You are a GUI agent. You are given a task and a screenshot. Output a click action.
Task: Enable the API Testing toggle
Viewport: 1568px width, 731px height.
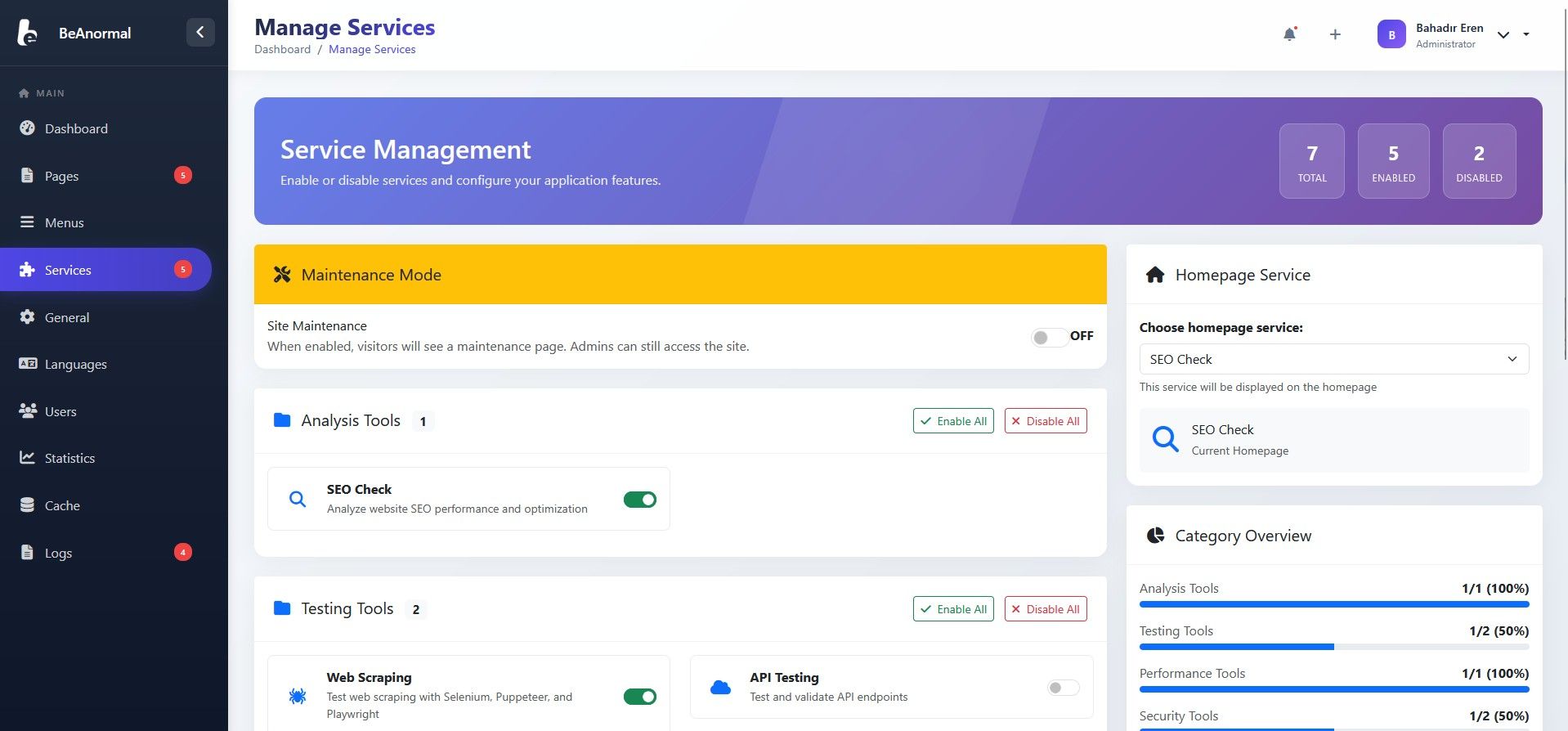point(1064,688)
